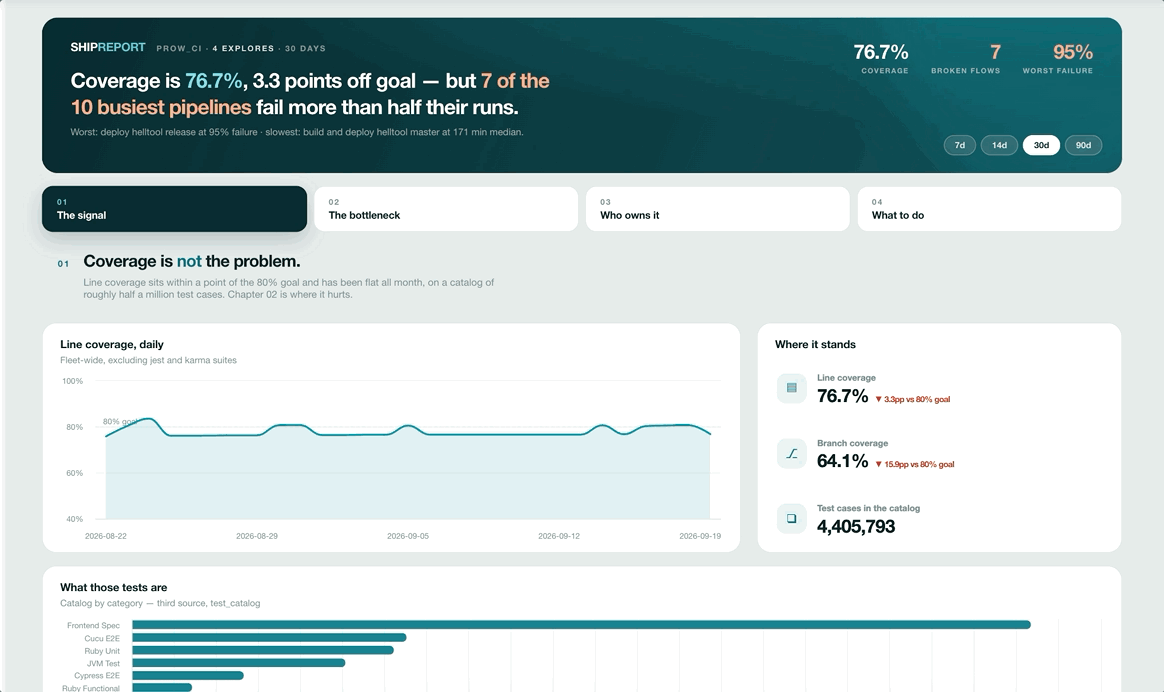
Task: Click the 'Fleet-wide, excluding jest and karma suites' subtitle
Action: (x=148, y=361)
